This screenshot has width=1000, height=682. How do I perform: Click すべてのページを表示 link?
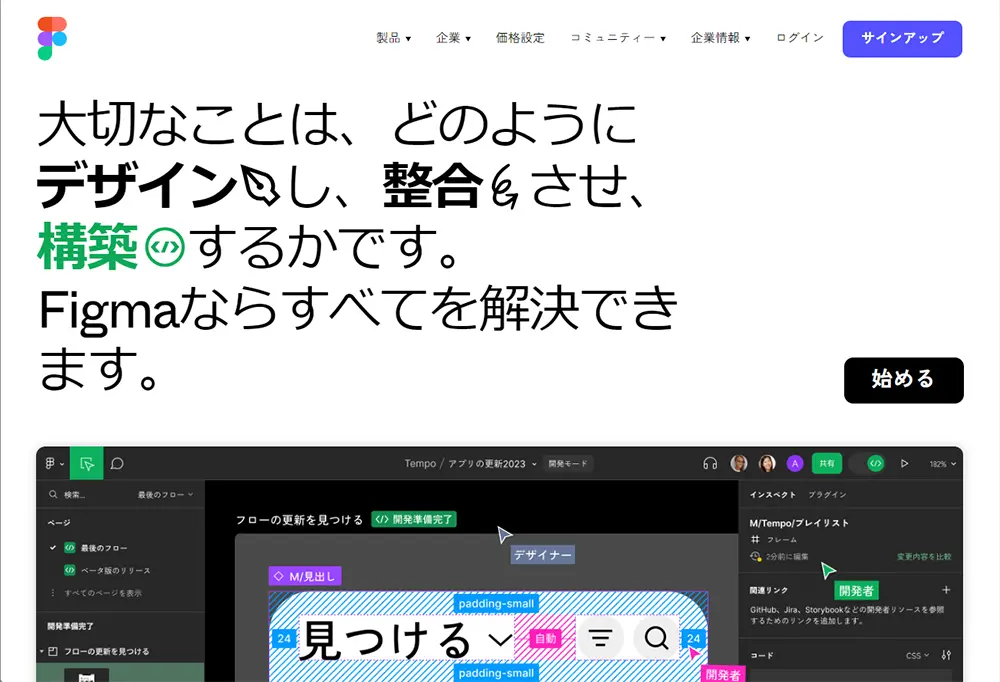click(103, 593)
